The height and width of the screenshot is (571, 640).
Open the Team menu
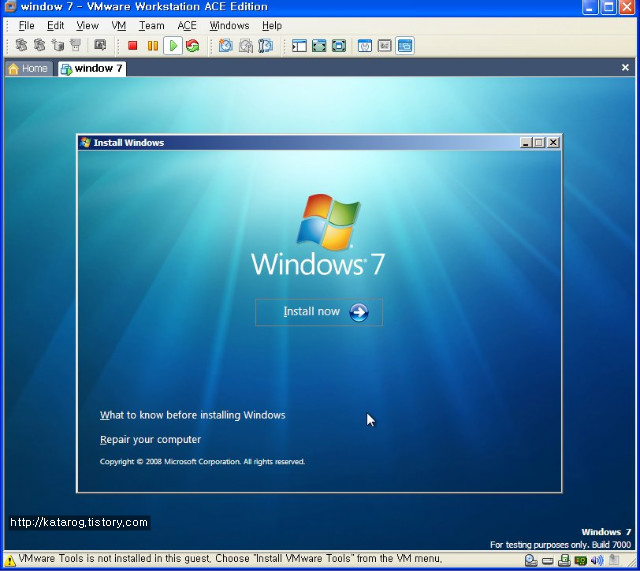click(x=151, y=26)
